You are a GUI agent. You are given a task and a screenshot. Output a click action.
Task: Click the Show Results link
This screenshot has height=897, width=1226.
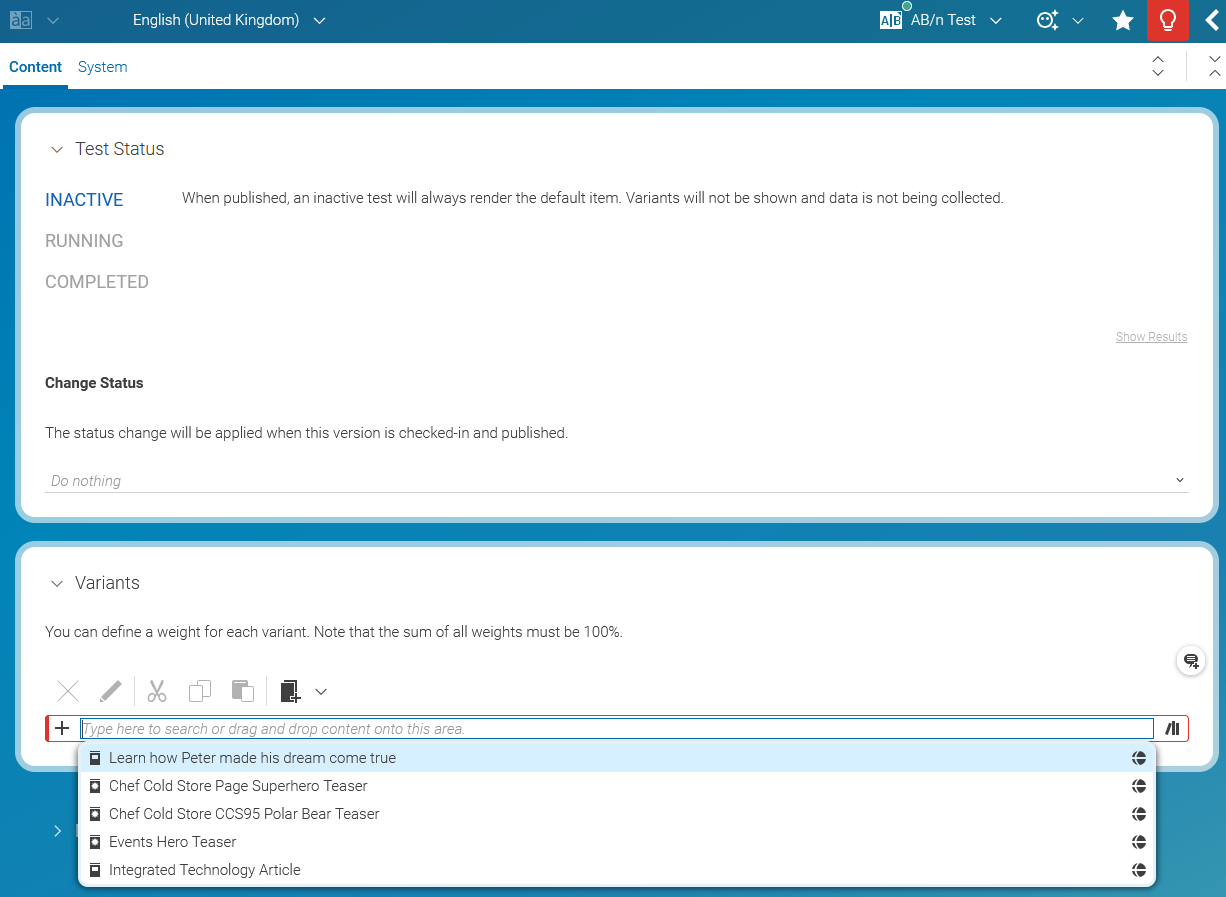click(1151, 336)
